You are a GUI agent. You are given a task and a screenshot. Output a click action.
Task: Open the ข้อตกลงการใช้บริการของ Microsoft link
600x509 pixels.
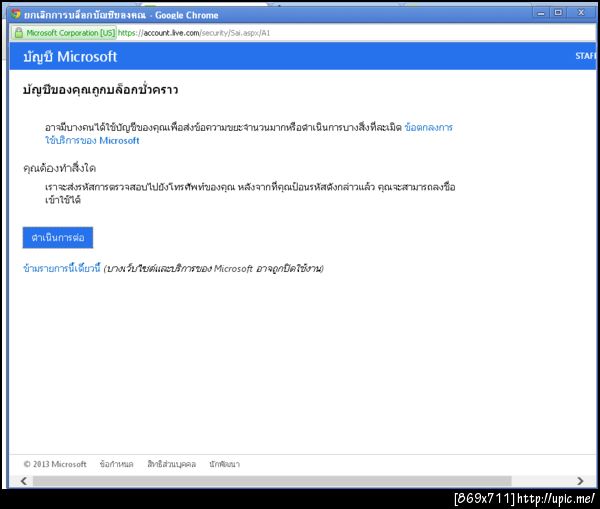point(249,134)
